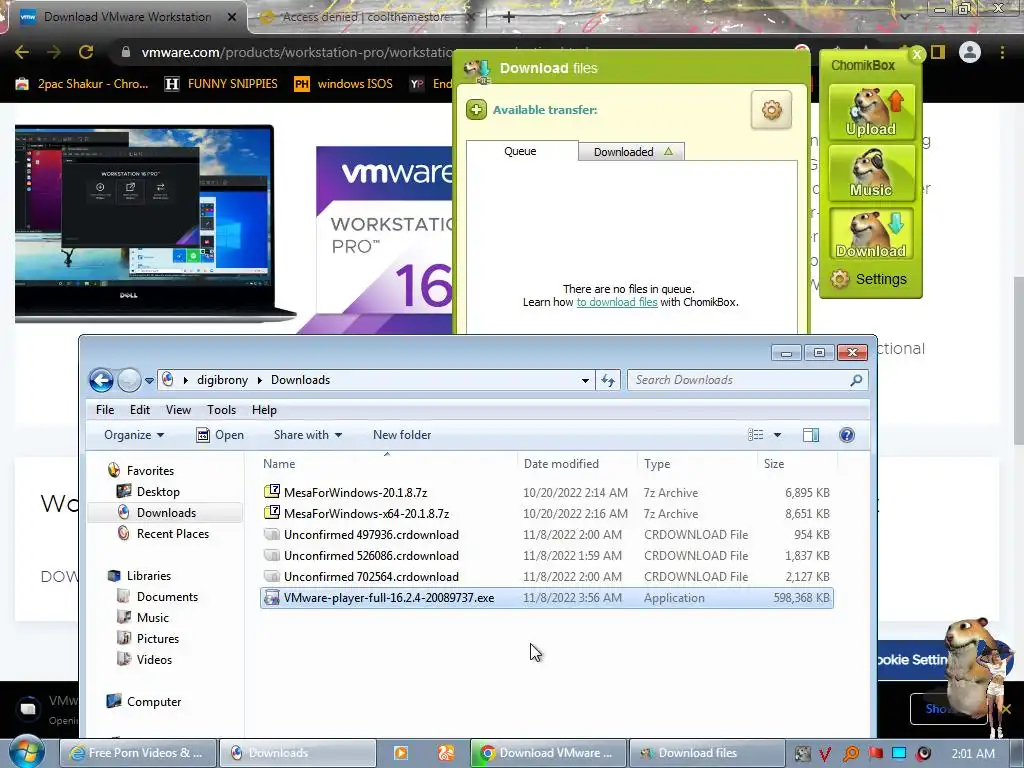This screenshot has height=768, width=1024.
Task: Open the File menu in Explorer
Action: coord(104,409)
